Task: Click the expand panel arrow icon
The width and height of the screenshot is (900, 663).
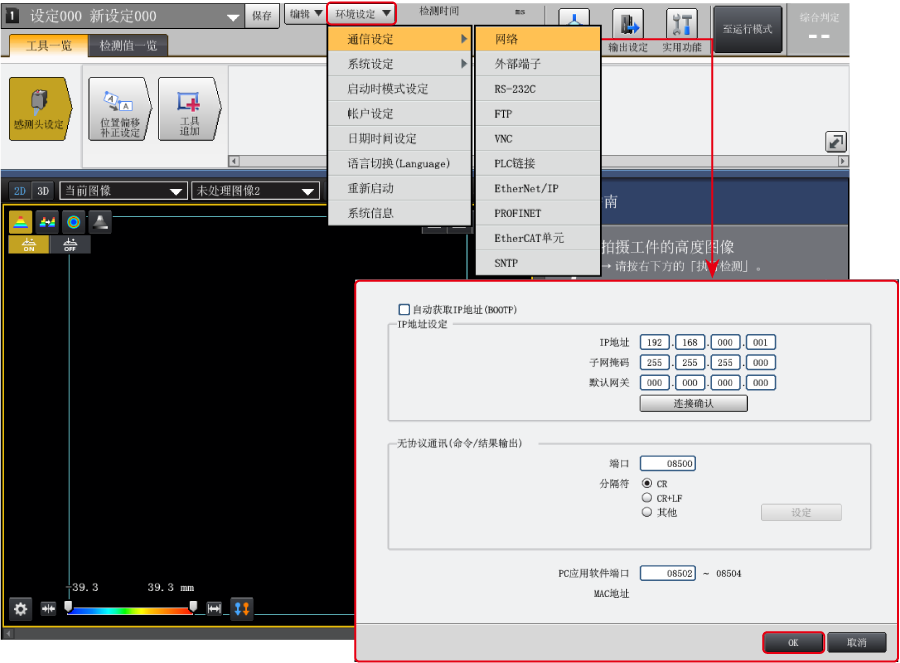Action: tap(836, 142)
